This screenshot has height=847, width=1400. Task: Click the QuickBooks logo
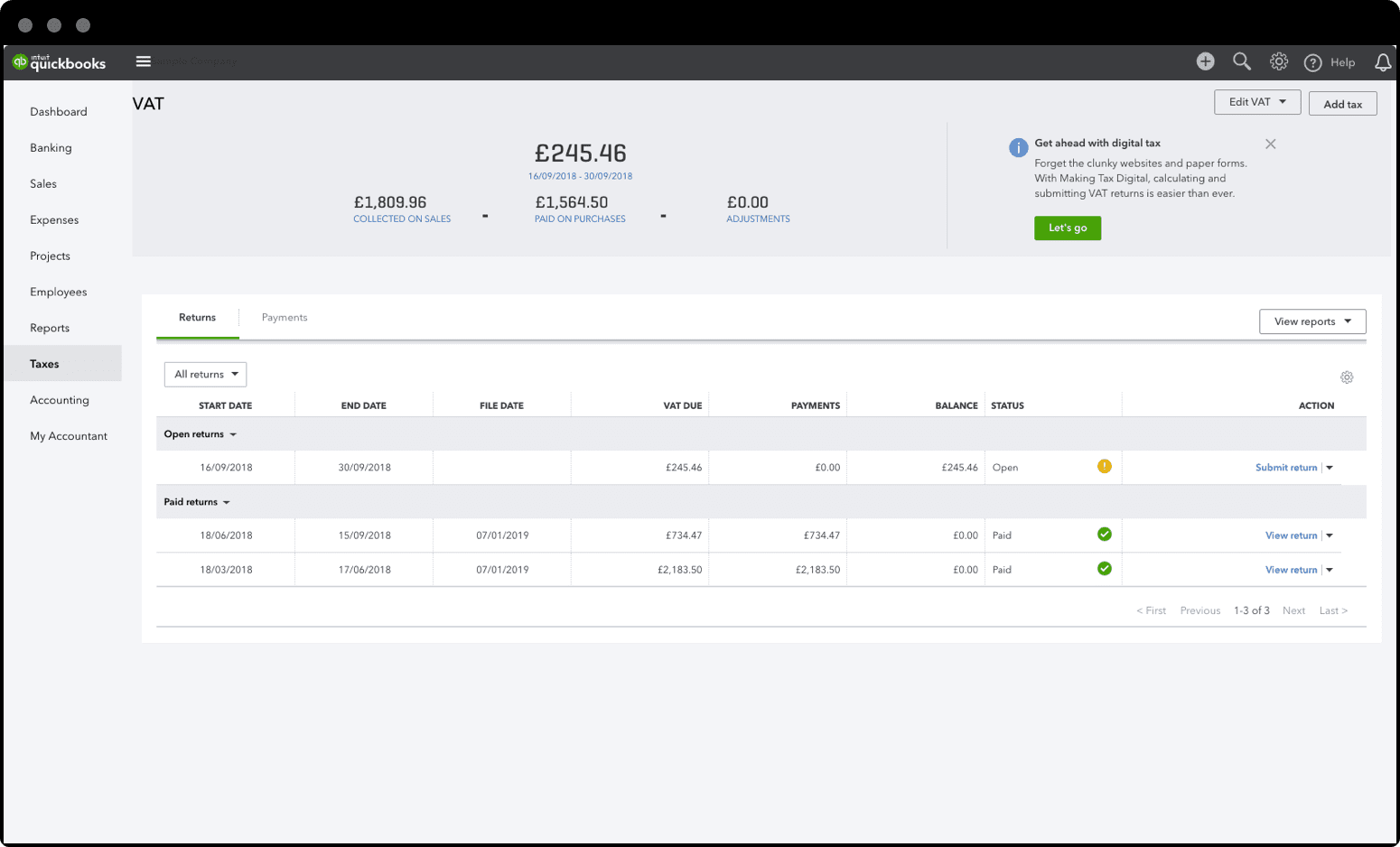coord(60,62)
